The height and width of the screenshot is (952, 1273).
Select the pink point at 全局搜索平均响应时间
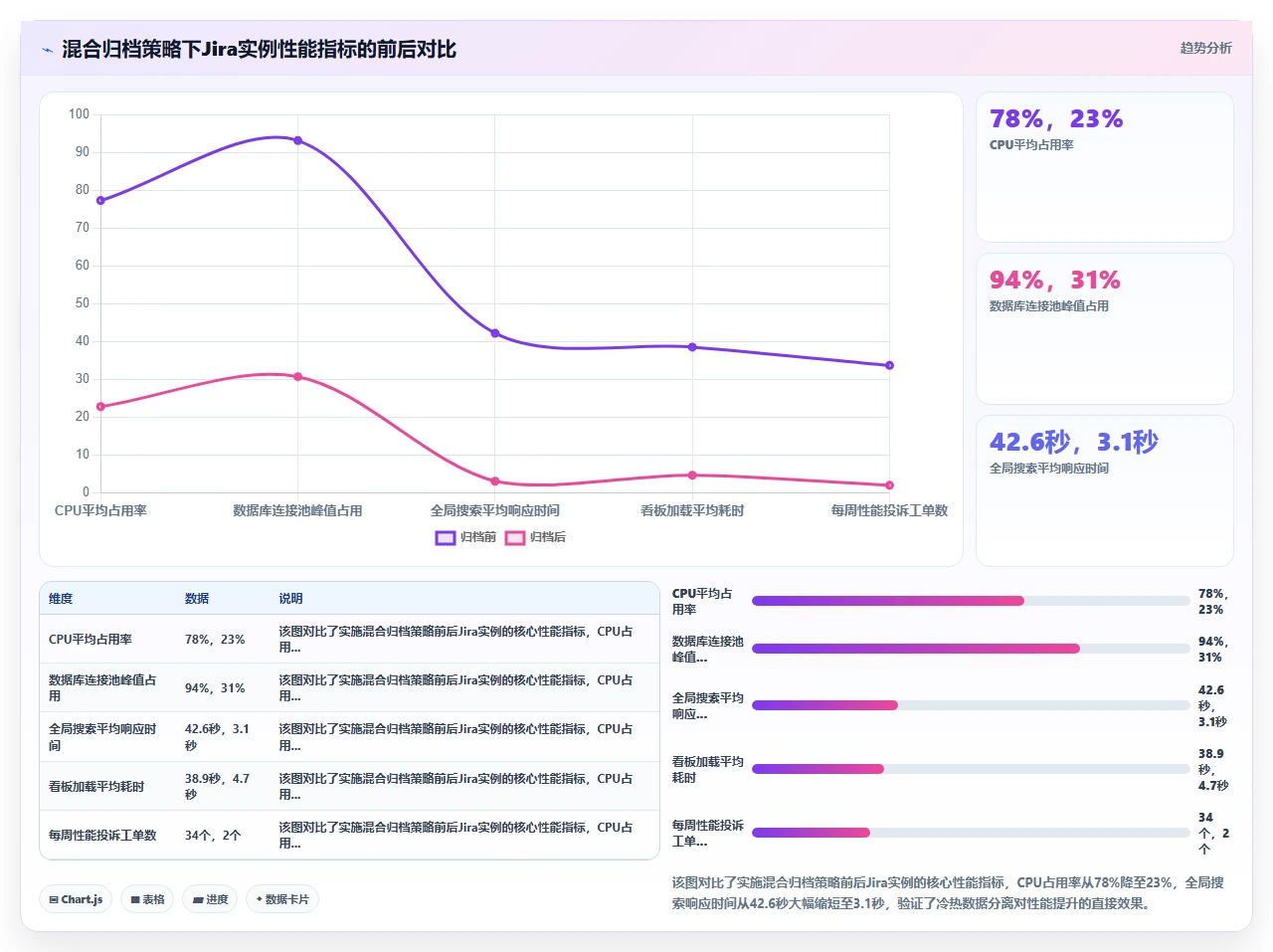click(x=495, y=481)
